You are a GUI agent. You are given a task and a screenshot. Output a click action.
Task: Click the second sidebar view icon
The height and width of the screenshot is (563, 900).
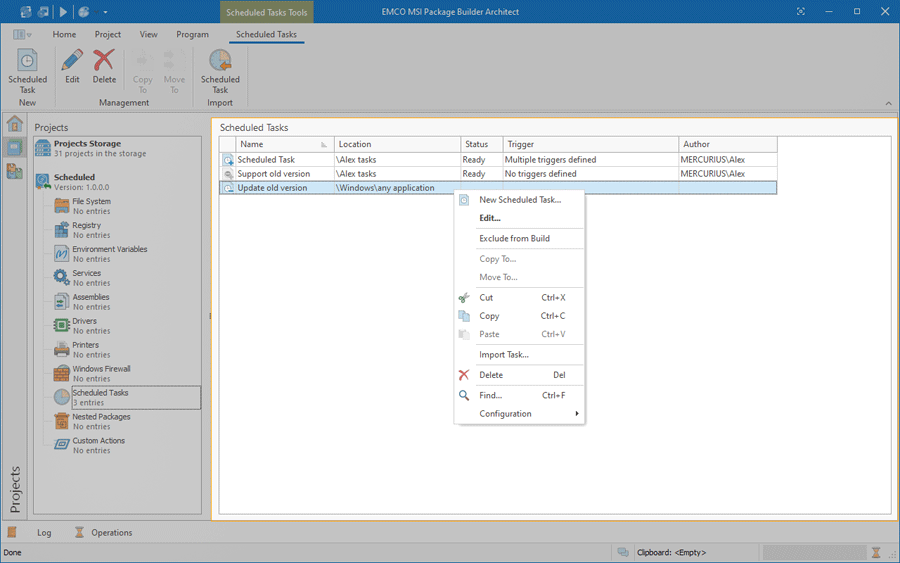14,147
